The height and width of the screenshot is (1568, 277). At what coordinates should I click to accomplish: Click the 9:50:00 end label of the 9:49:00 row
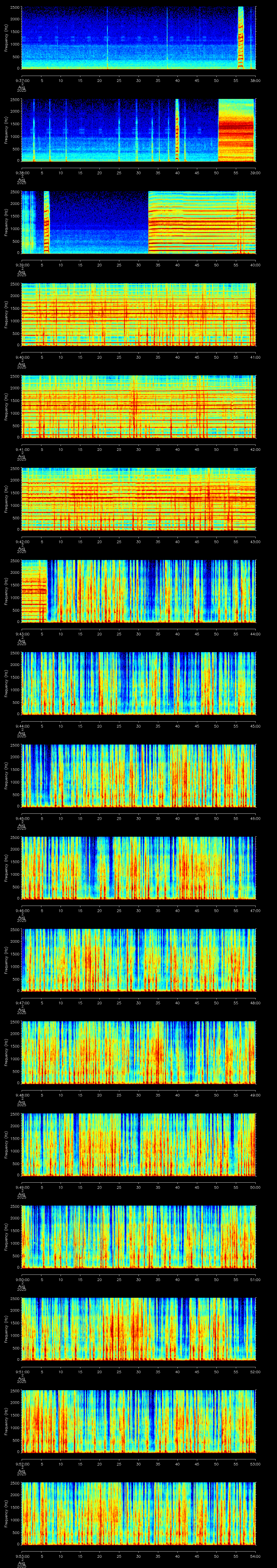pos(255,1187)
